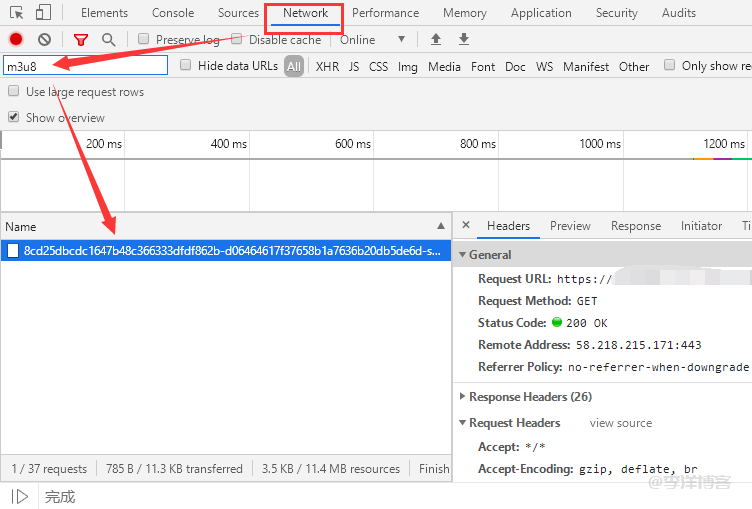Toggle the device toolbar icon
The image size is (752, 509).
(43, 13)
